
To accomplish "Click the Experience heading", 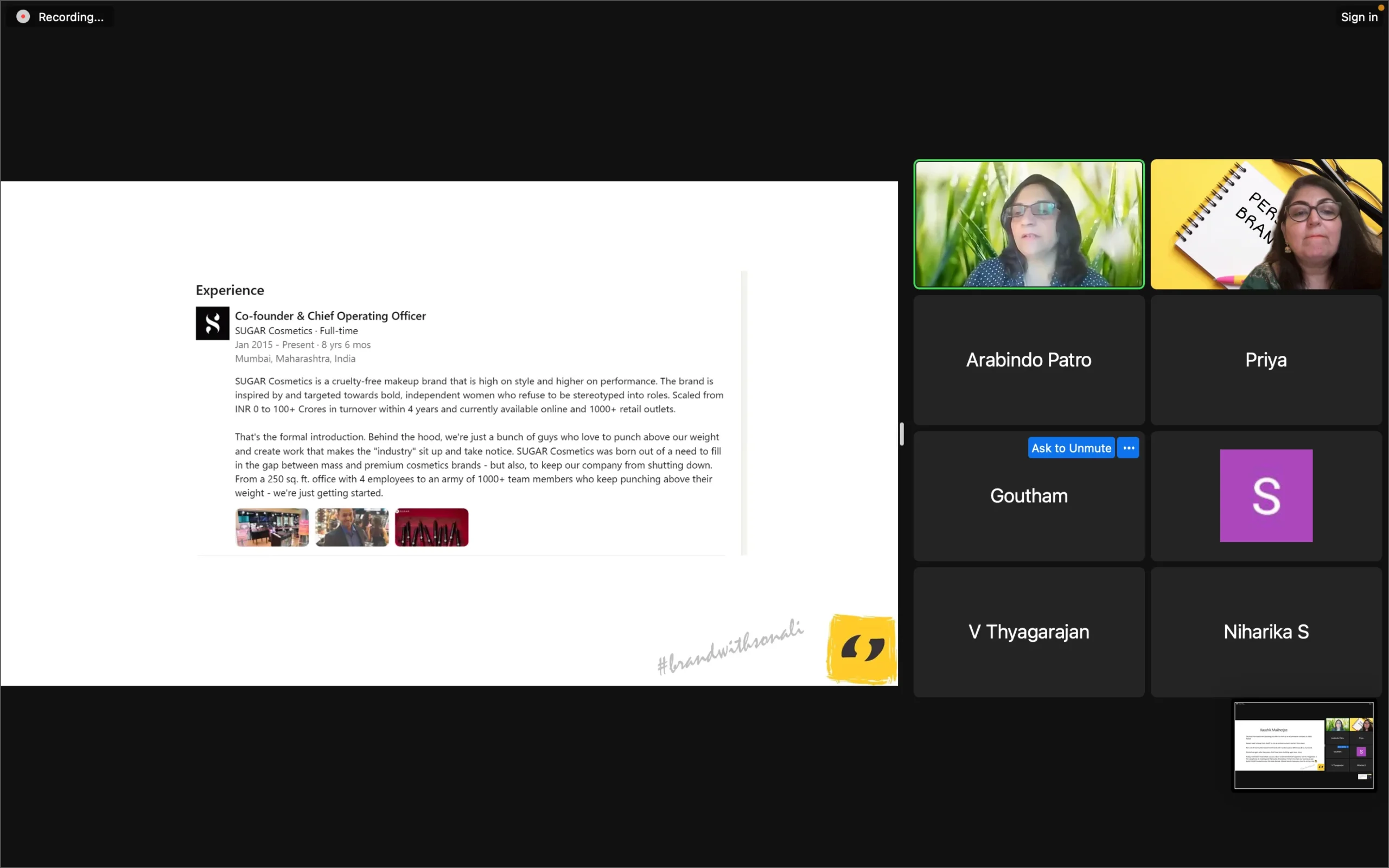I will pyautogui.click(x=230, y=290).
